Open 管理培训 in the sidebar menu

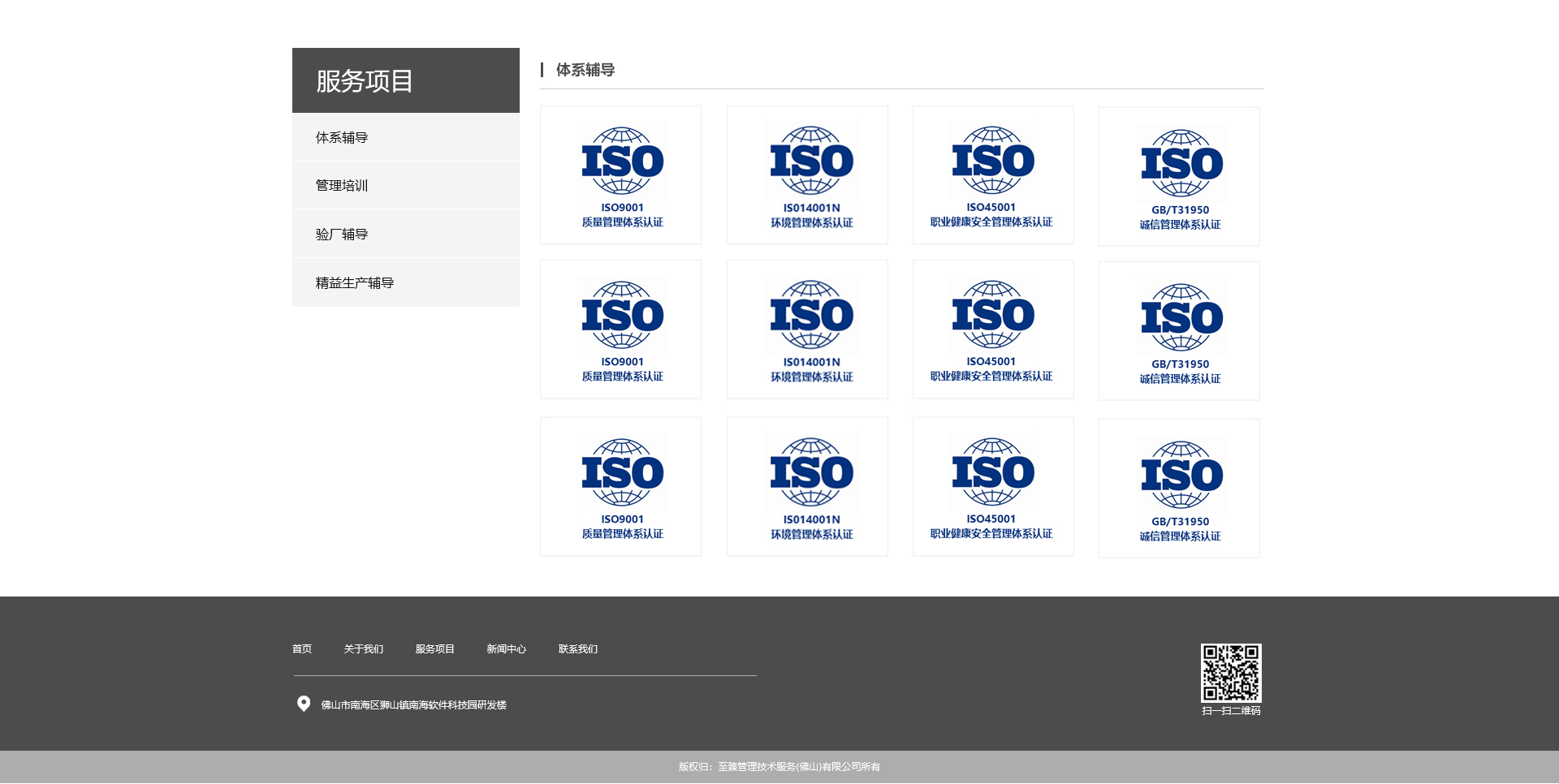342,186
